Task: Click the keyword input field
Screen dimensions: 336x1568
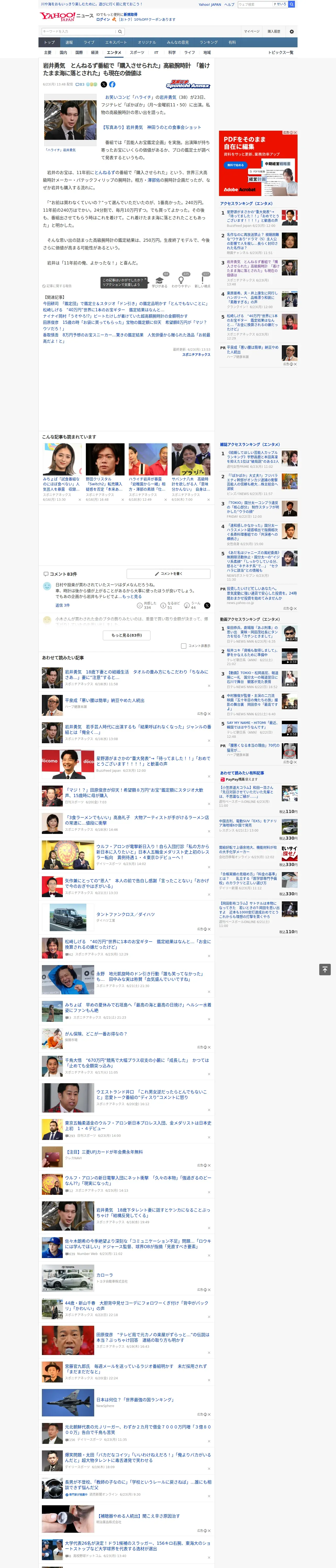Action: (x=79, y=31)
